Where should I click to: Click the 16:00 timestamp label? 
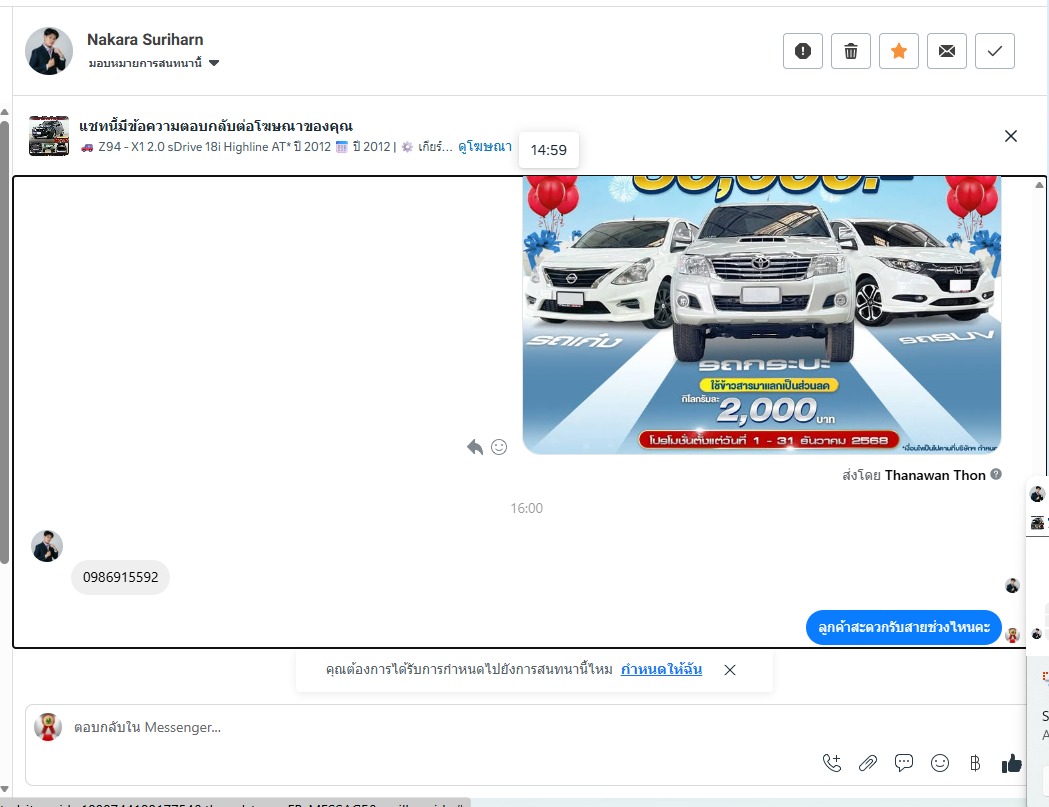(x=527, y=508)
